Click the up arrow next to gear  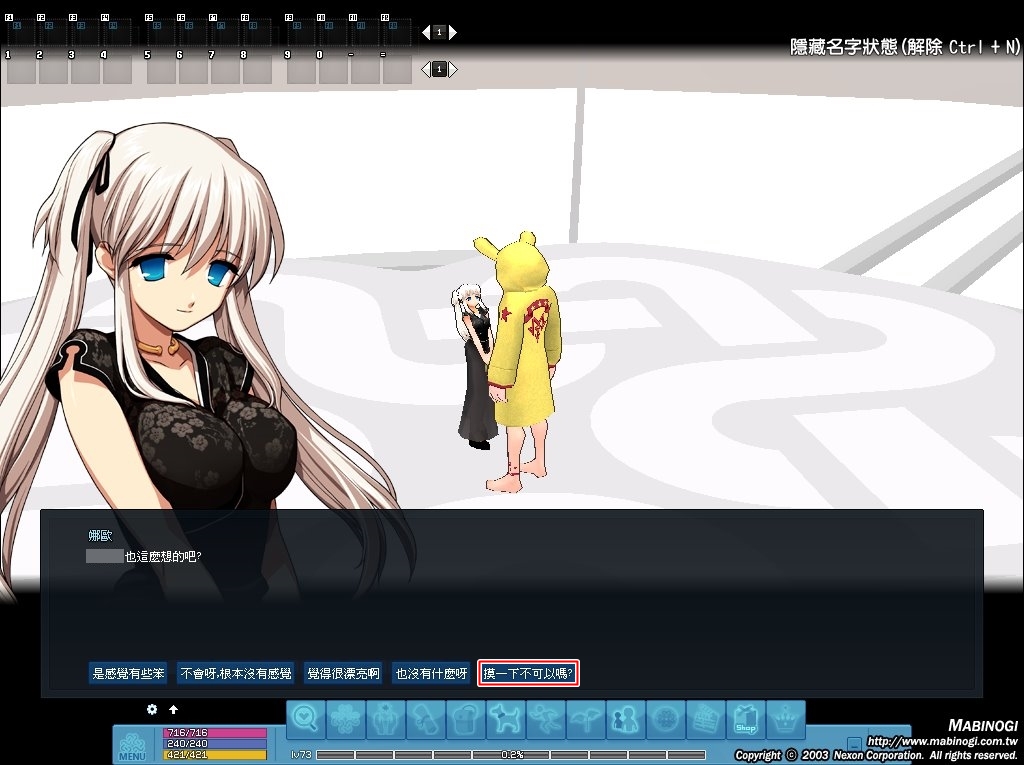[173, 710]
